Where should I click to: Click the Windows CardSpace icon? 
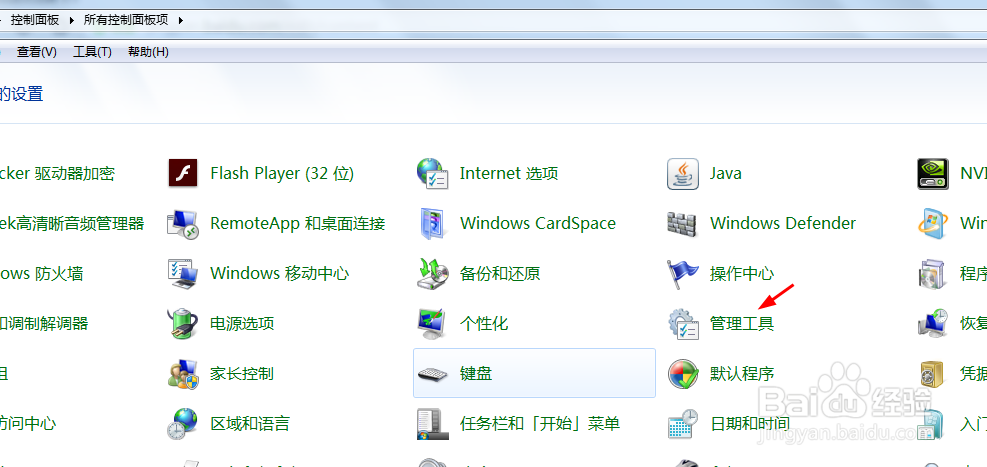click(432, 223)
